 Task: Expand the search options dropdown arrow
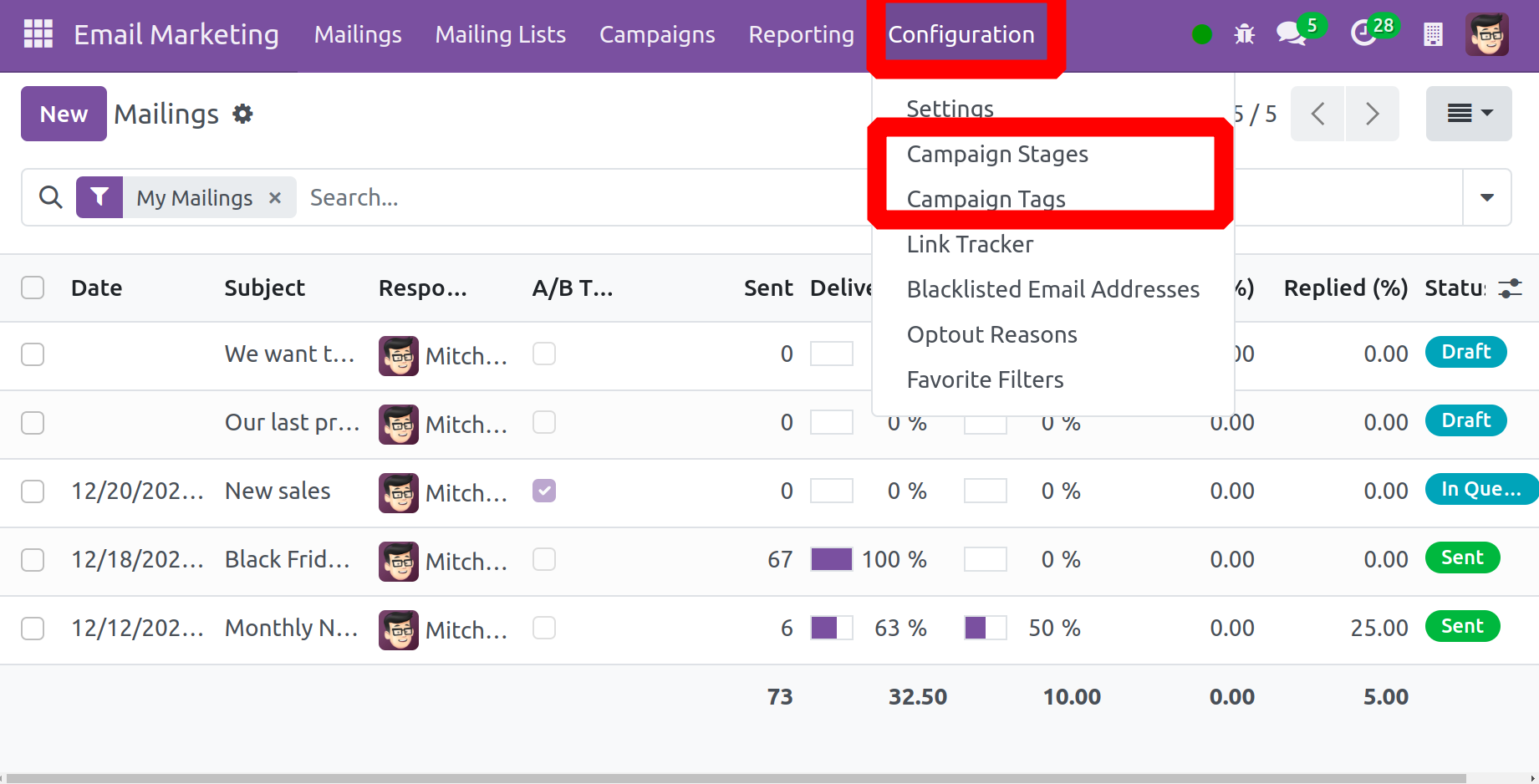1486,198
